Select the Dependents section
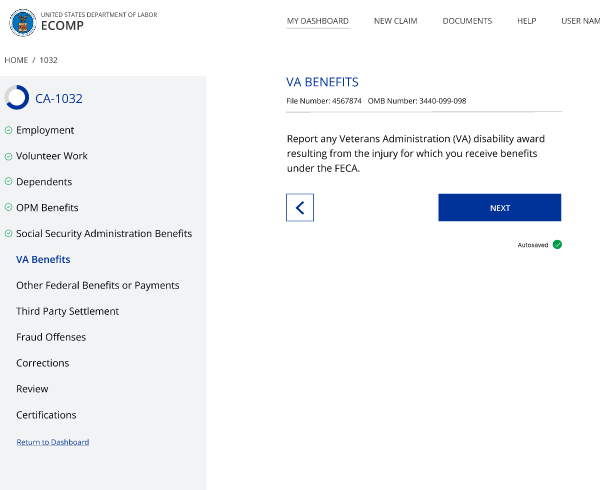This screenshot has width=600, height=490. pos(44,182)
